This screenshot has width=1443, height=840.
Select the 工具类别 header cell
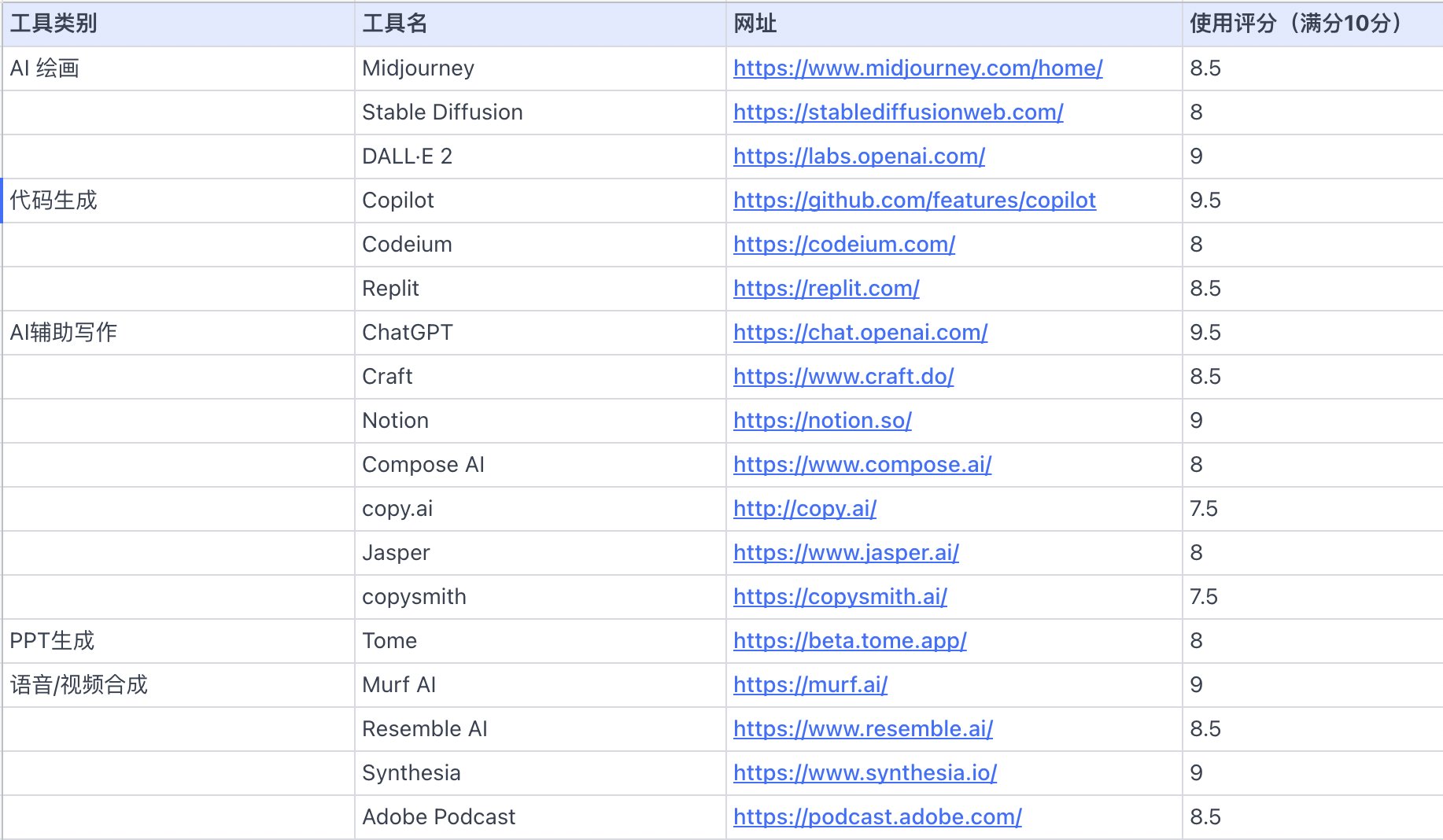point(178,24)
